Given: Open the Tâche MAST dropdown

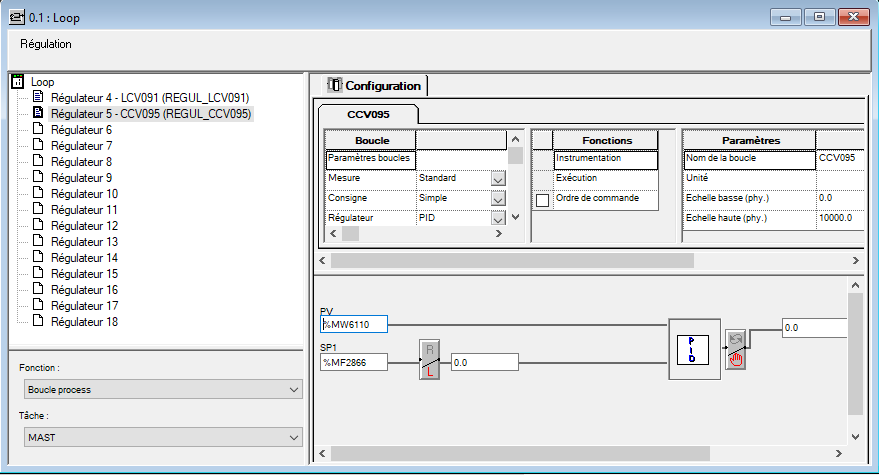Looking at the screenshot, I should pyautogui.click(x=293, y=437).
